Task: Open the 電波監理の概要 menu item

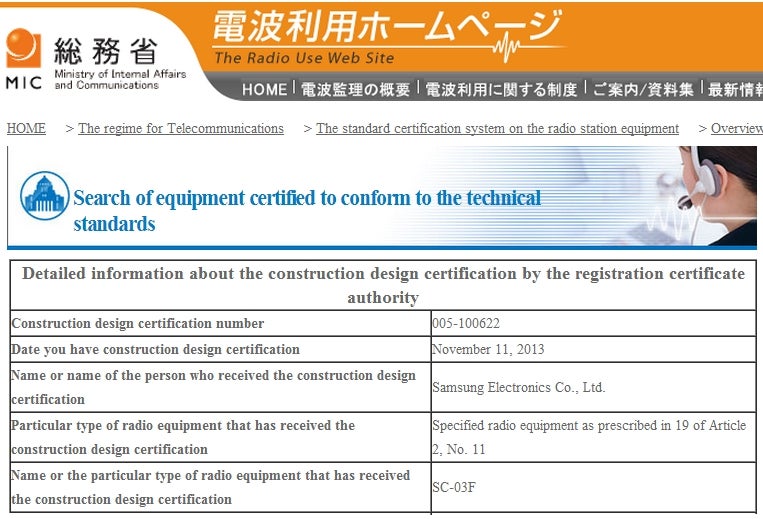Action: [x=355, y=89]
